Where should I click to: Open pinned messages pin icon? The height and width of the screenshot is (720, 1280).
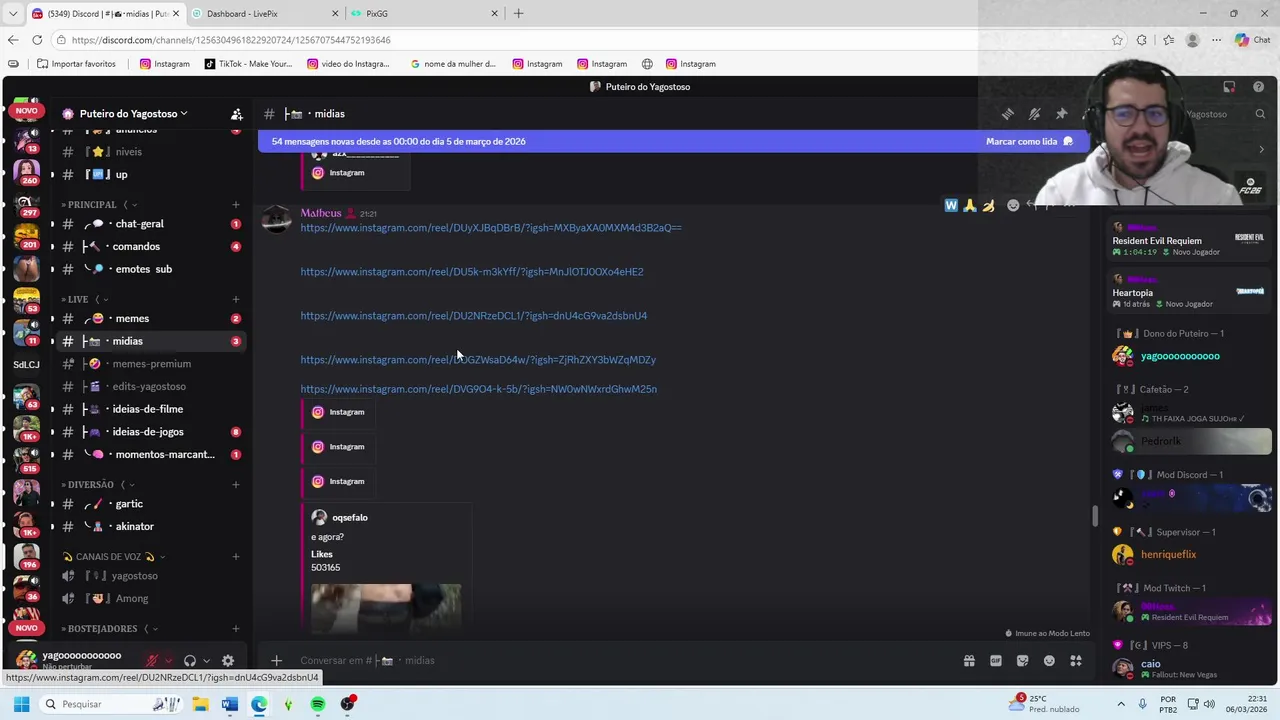coord(1061,114)
